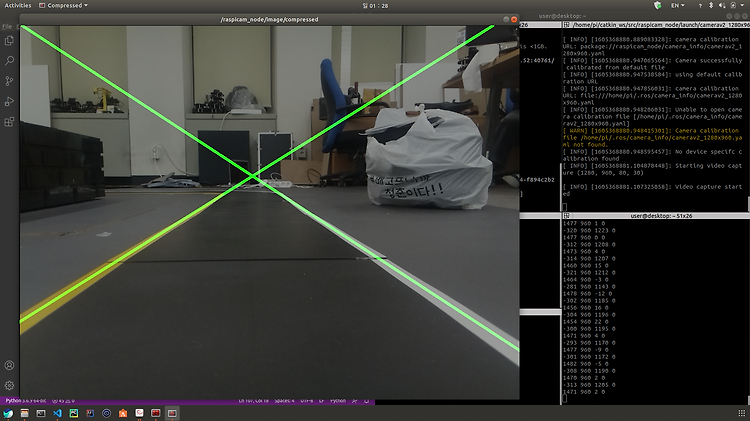Open the VS Code Run and Debug icon
The image size is (750, 421).
pos(9,101)
